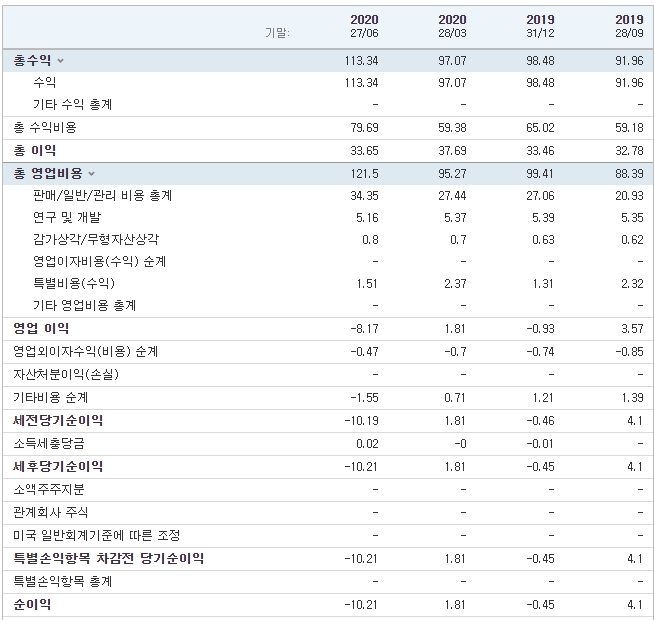Select the 소액주주지분 row label
This screenshot has height=620, width=654.
tap(49, 489)
